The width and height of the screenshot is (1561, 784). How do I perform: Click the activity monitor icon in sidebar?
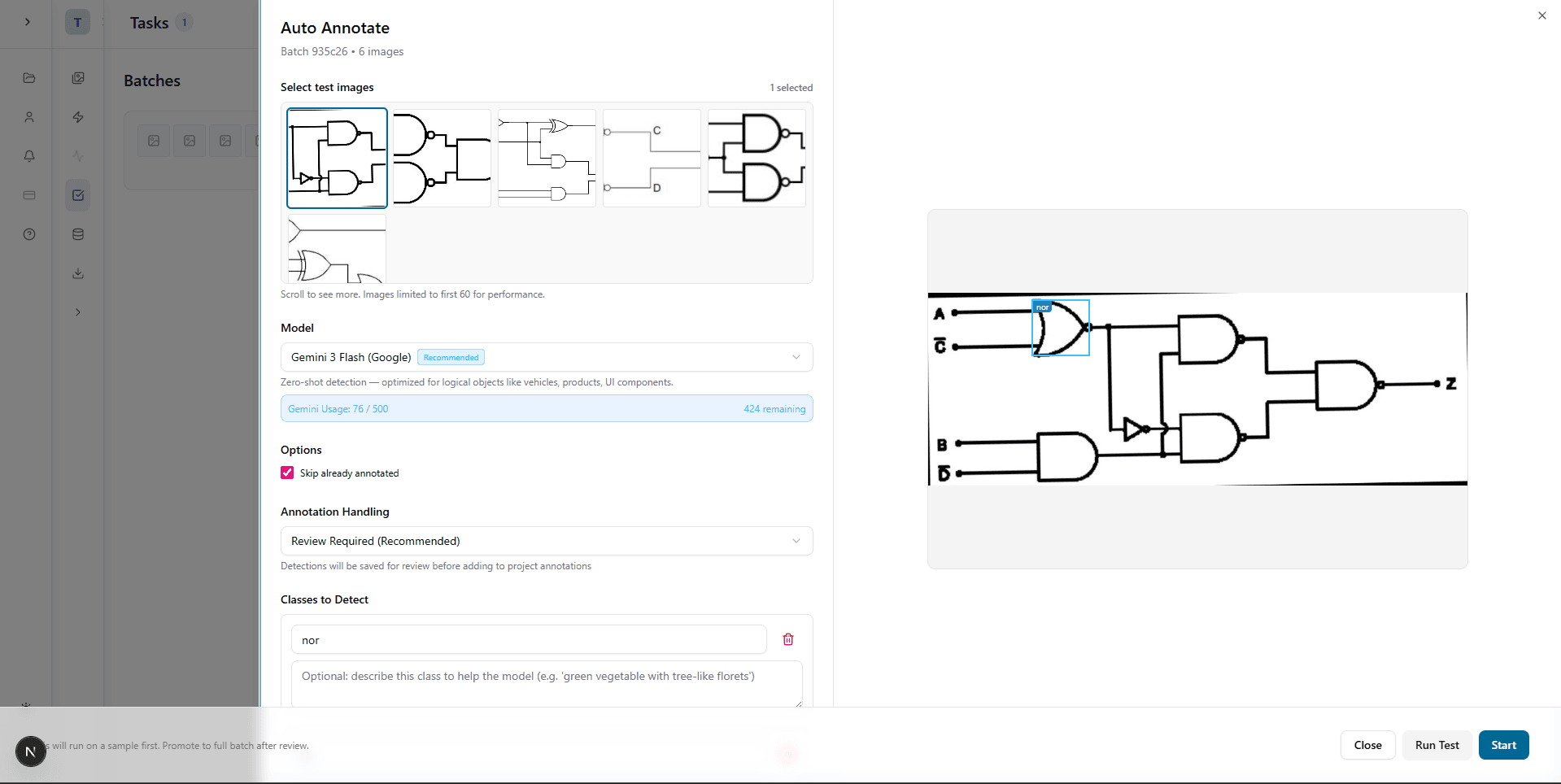pyautogui.click(x=77, y=155)
